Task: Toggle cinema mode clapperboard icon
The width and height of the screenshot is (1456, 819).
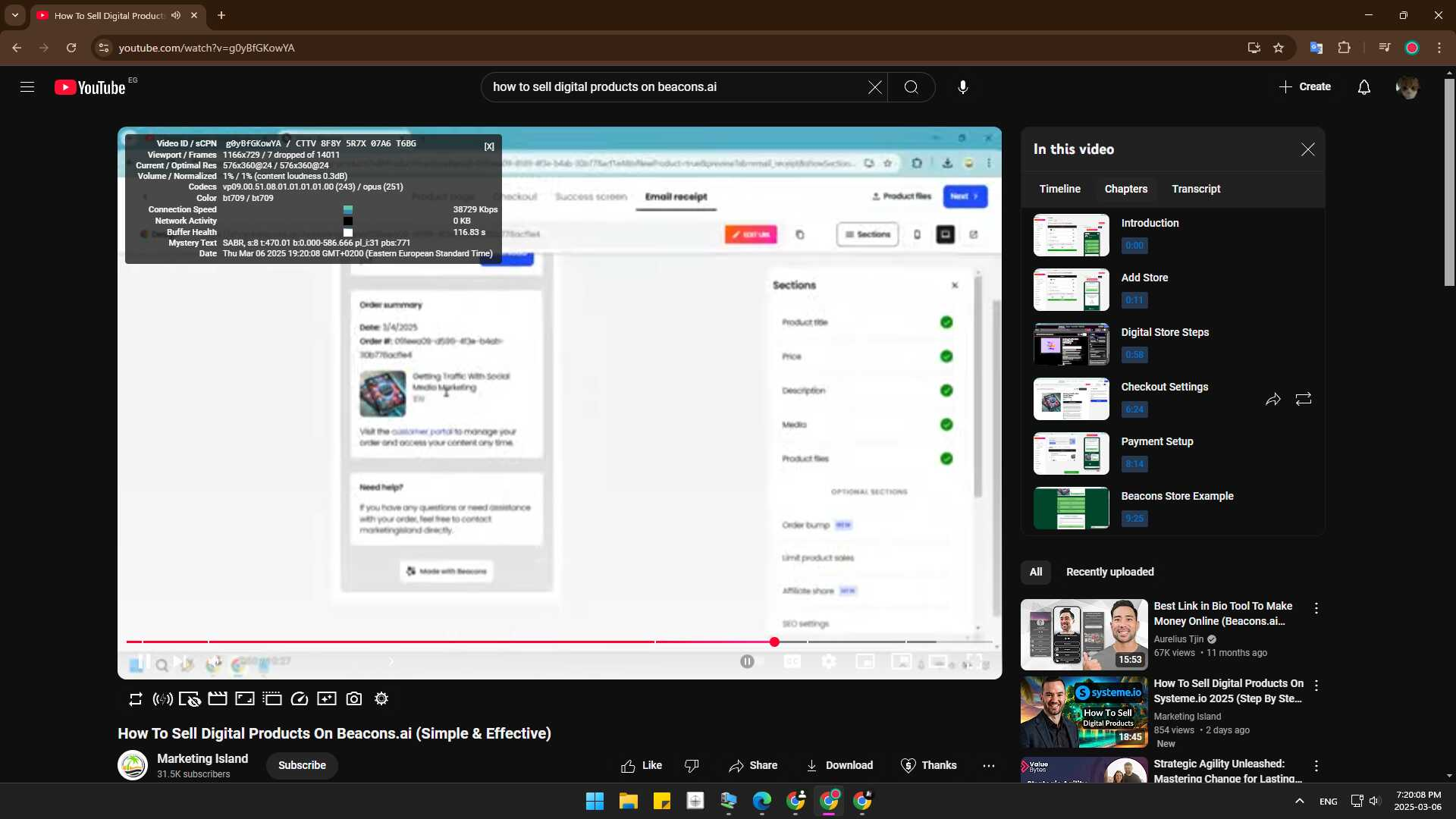Action: pos(218,699)
